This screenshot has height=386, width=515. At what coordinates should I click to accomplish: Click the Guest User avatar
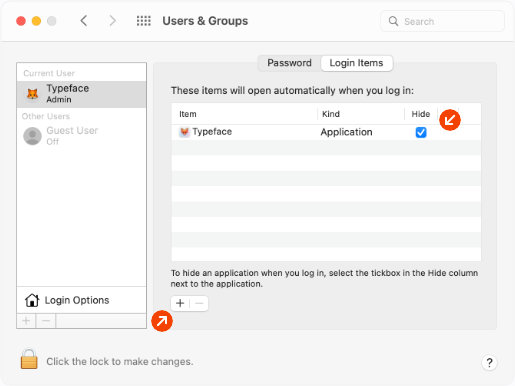click(32, 136)
